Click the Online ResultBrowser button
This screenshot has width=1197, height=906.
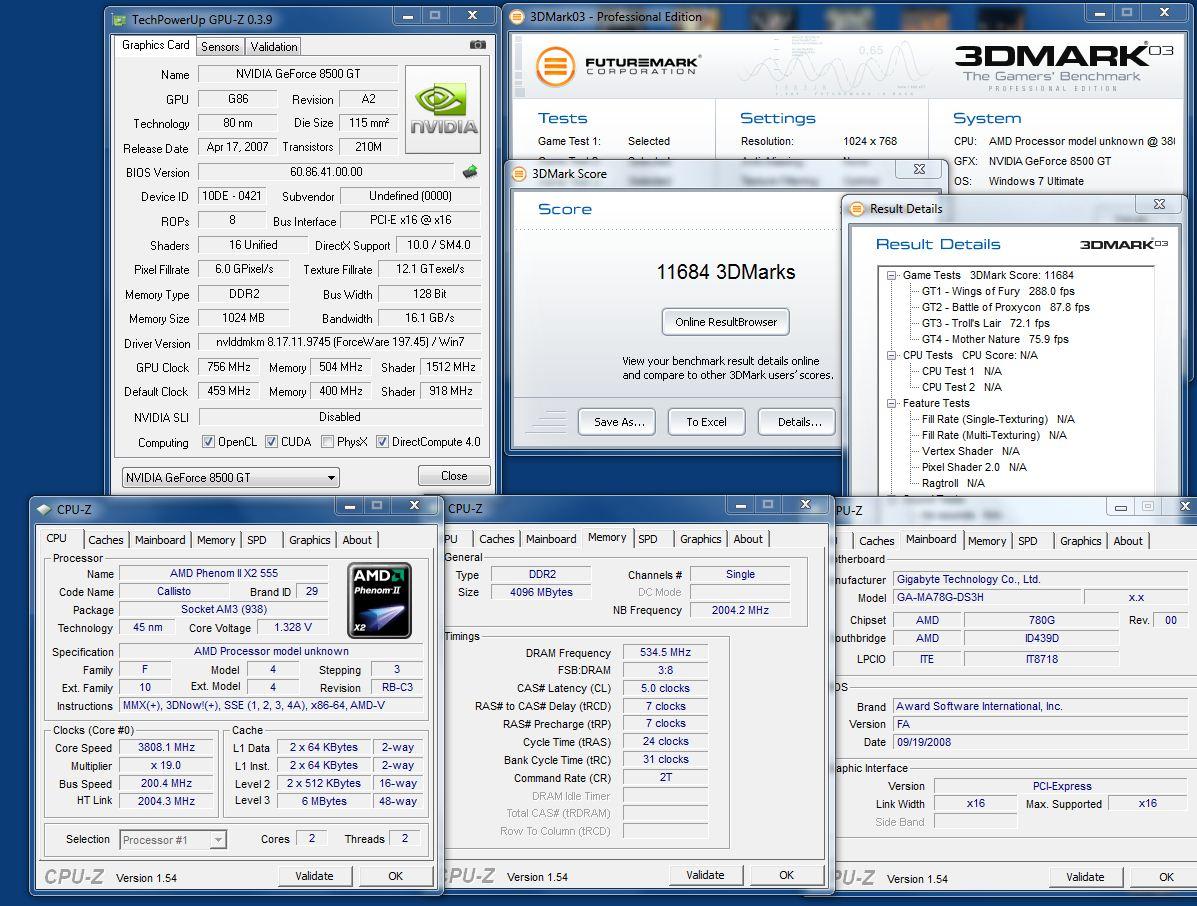point(725,322)
